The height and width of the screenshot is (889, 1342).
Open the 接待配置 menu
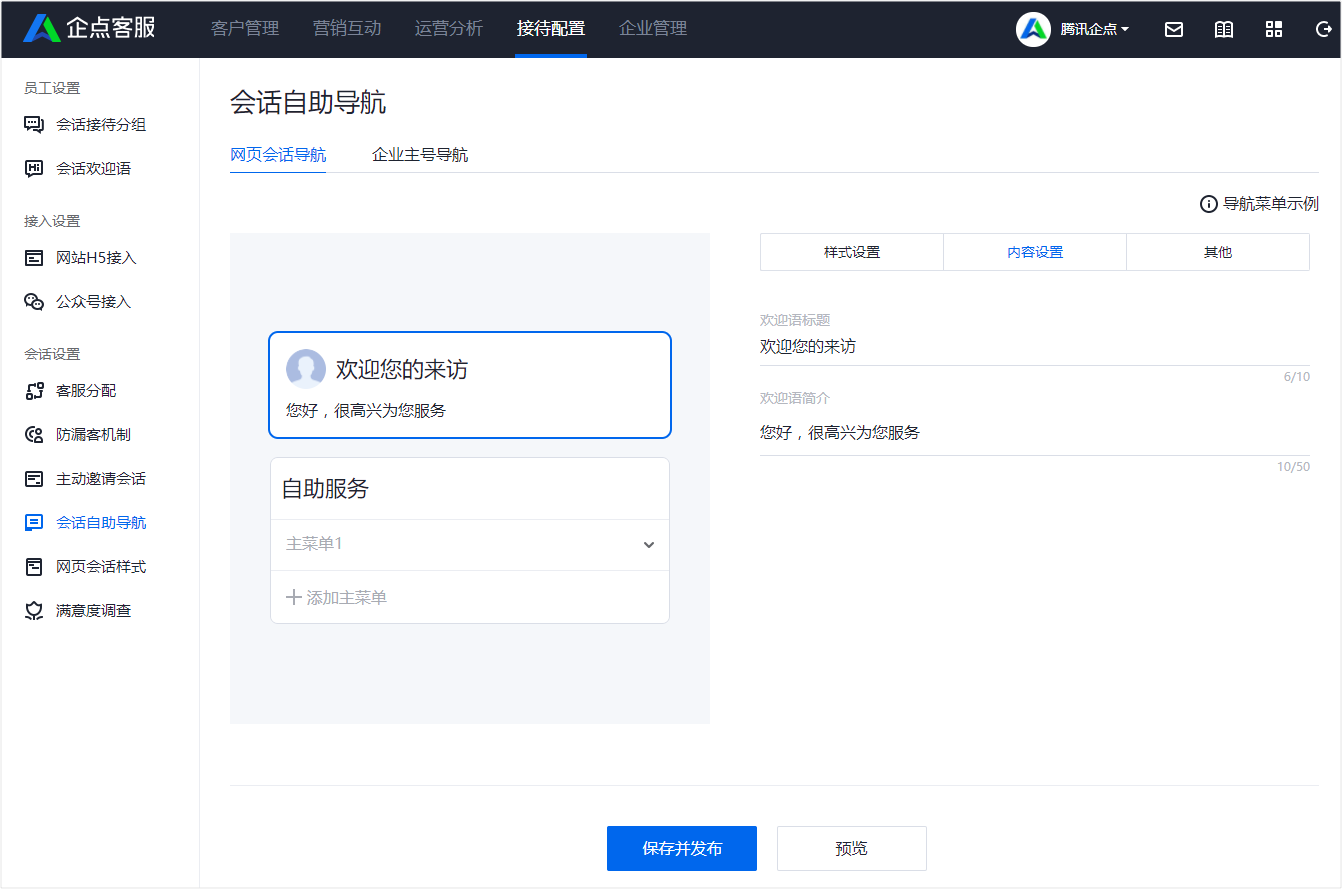(x=551, y=28)
